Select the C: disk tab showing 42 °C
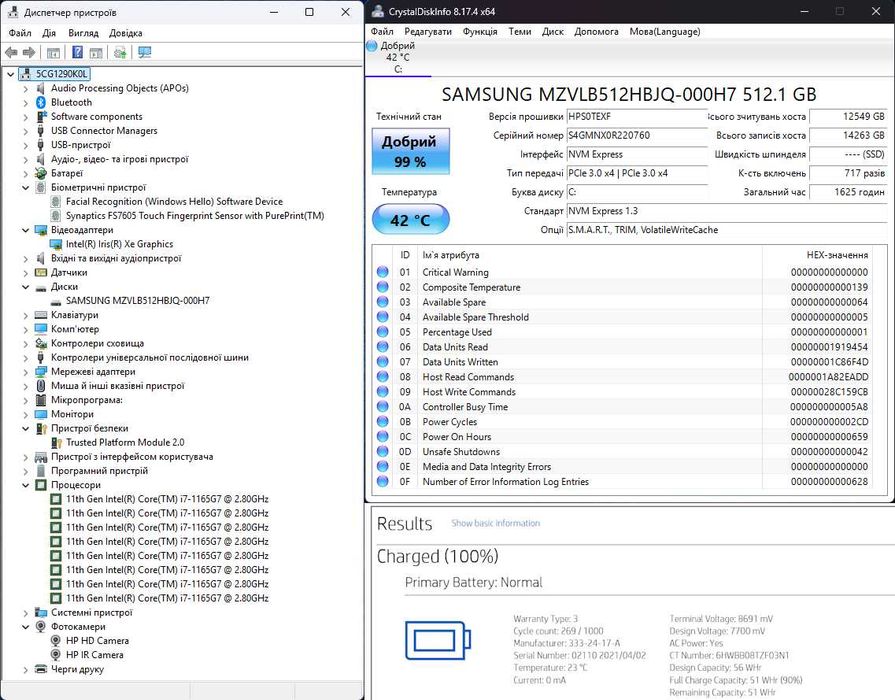Image resolution: width=895 pixels, height=700 pixels. click(x=398, y=57)
